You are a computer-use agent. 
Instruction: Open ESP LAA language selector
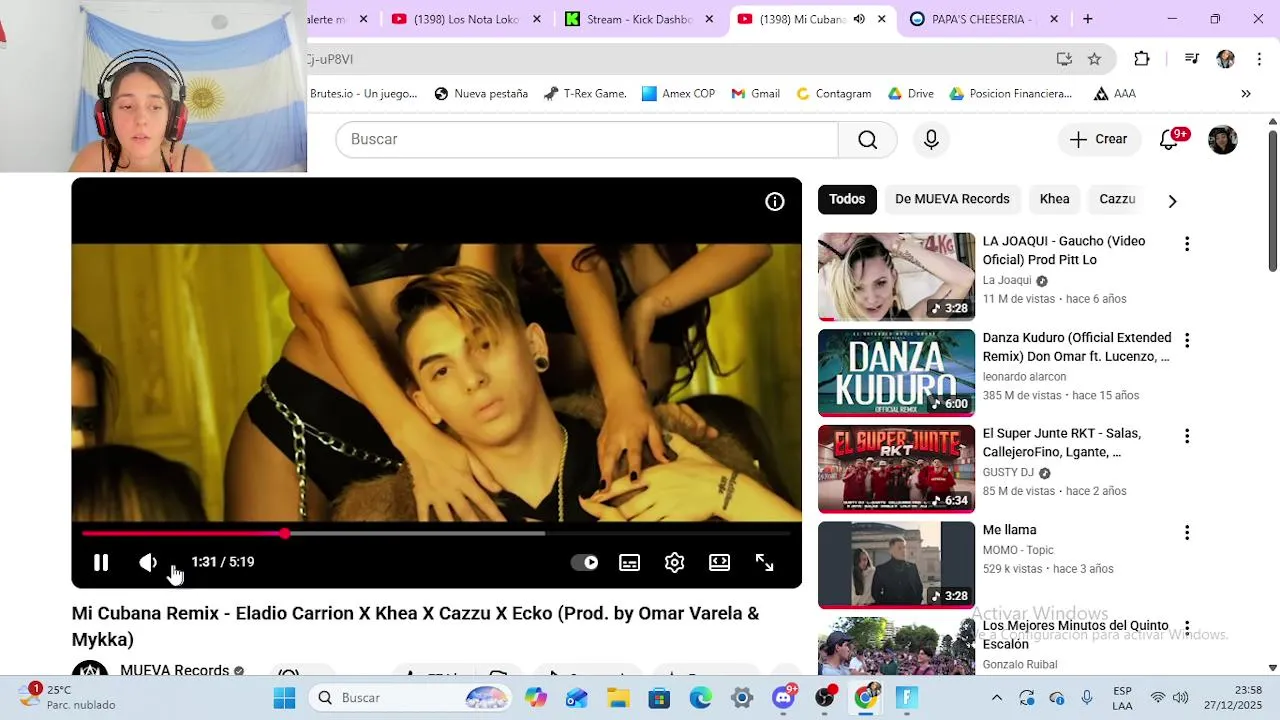1122,697
